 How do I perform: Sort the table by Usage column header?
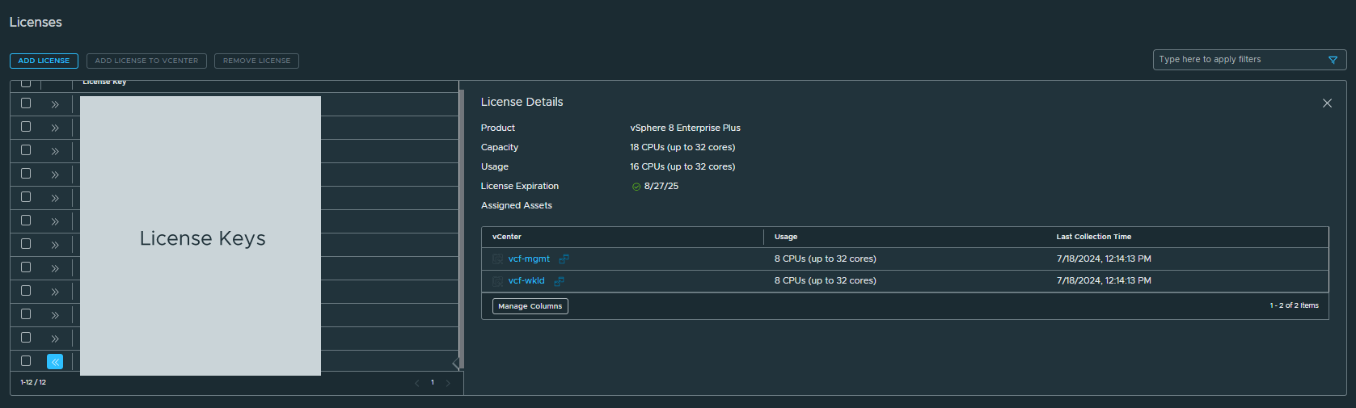(786, 237)
